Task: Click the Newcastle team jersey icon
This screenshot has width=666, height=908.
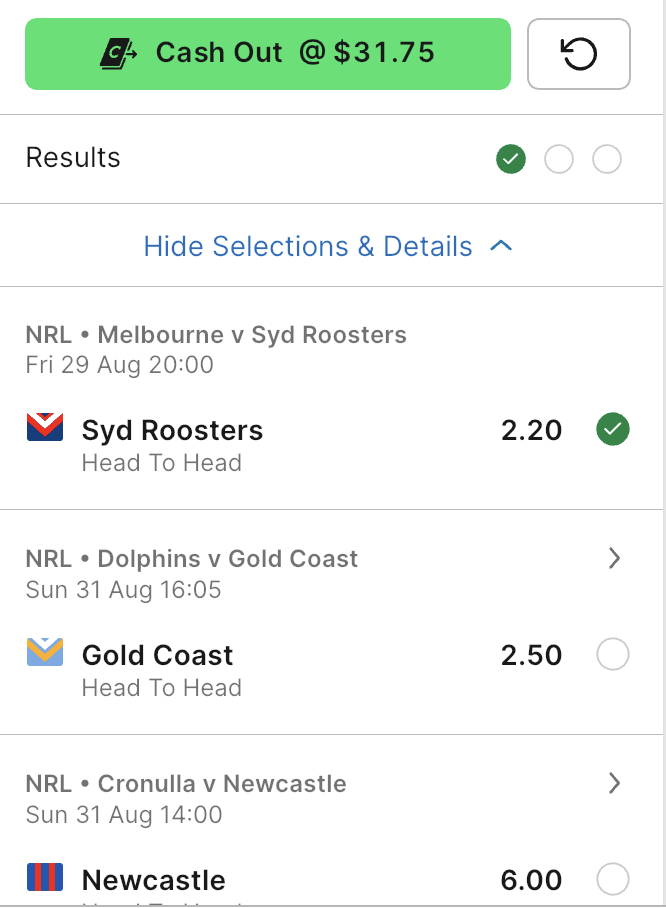Action: (x=45, y=877)
